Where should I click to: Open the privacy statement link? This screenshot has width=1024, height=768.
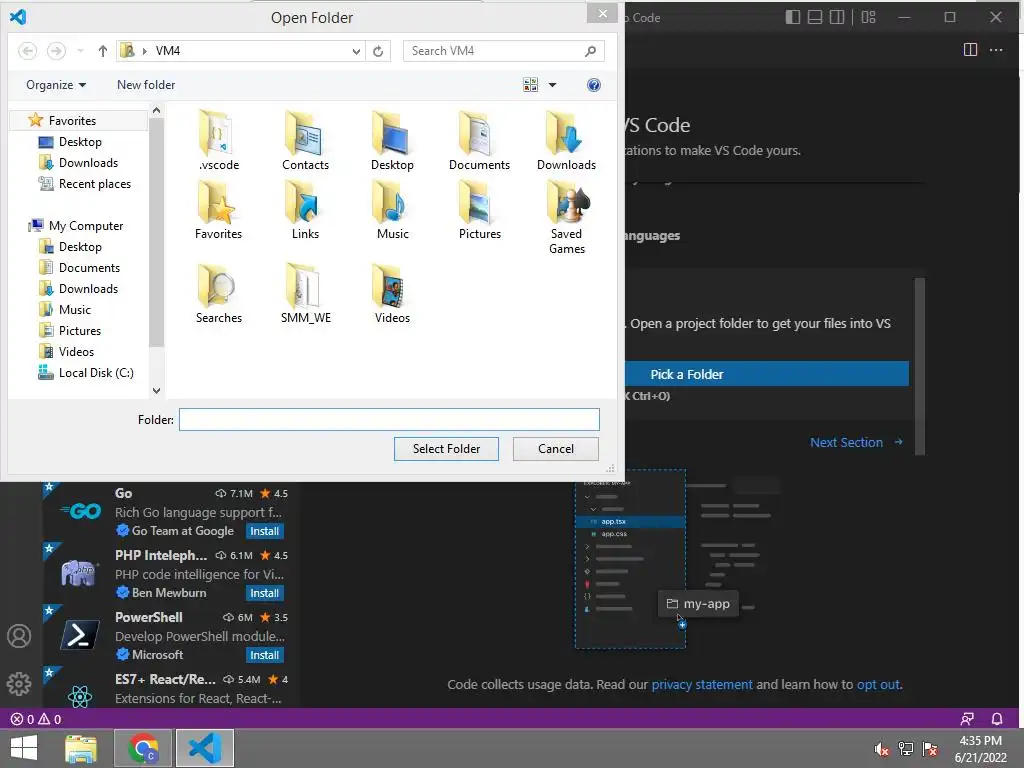point(702,684)
